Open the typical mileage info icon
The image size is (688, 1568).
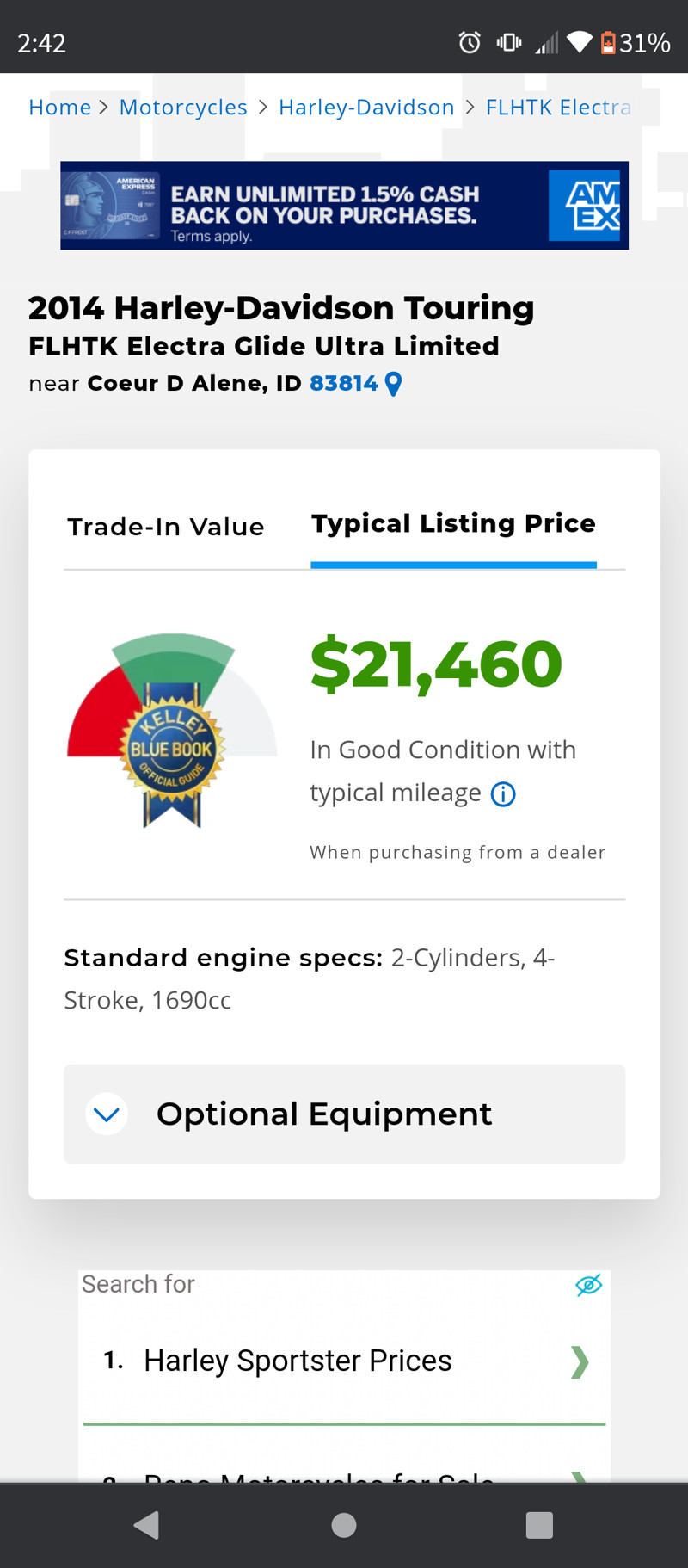(x=503, y=793)
